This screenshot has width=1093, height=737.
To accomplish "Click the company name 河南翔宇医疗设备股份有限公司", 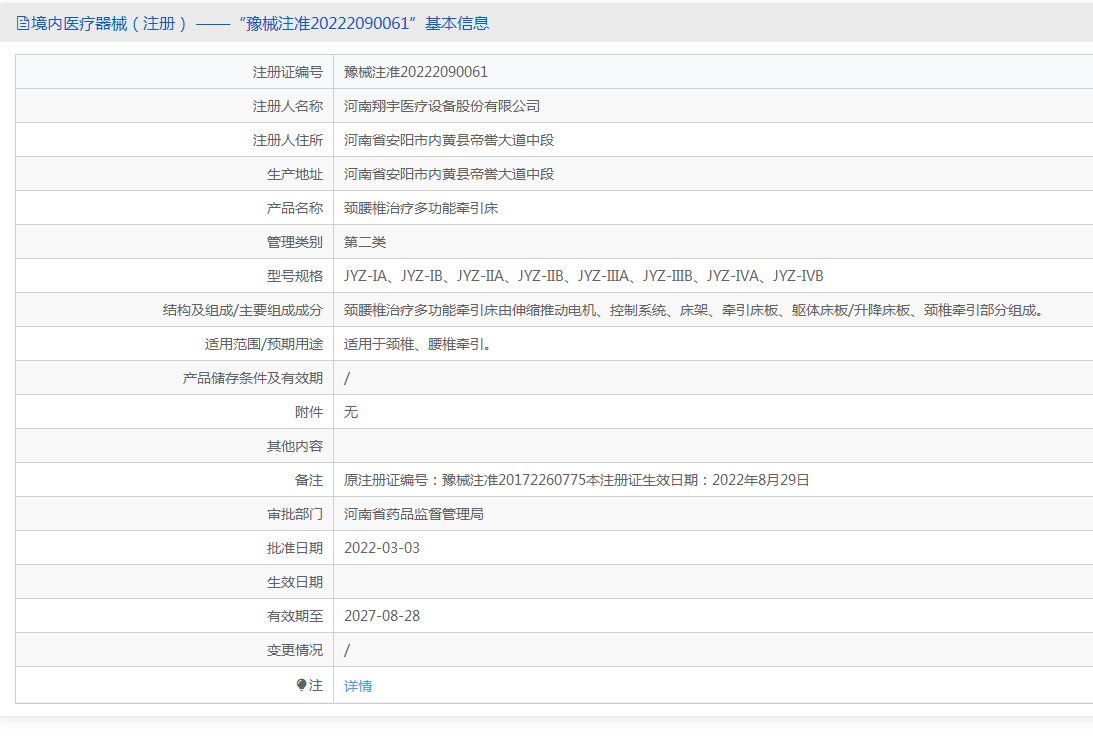I will (x=441, y=106).
